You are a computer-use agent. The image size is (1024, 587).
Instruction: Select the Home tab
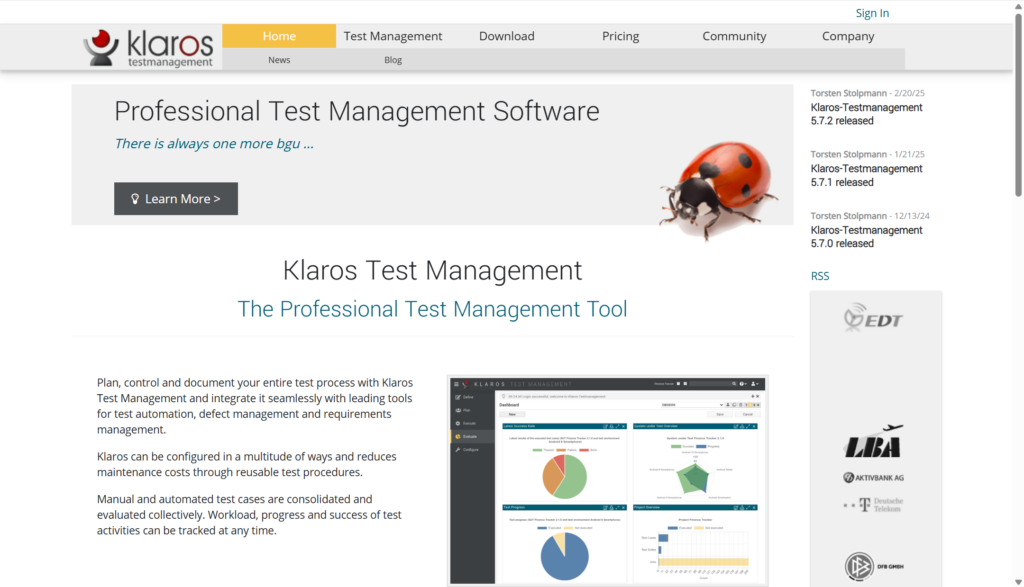coord(279,36)
